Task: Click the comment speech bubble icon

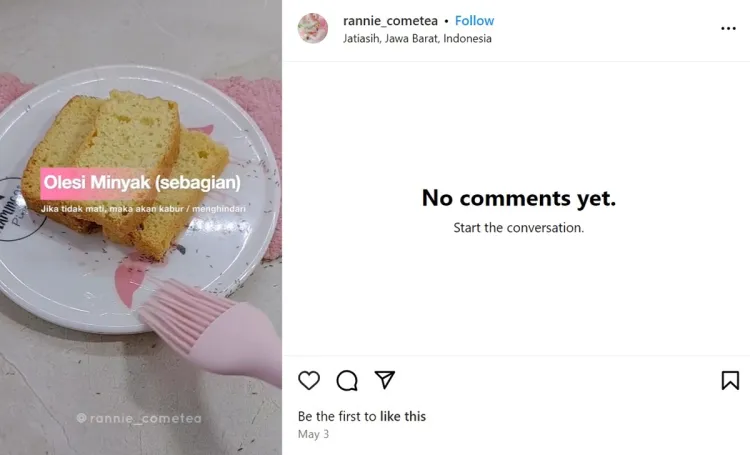Action: [347, 380]
